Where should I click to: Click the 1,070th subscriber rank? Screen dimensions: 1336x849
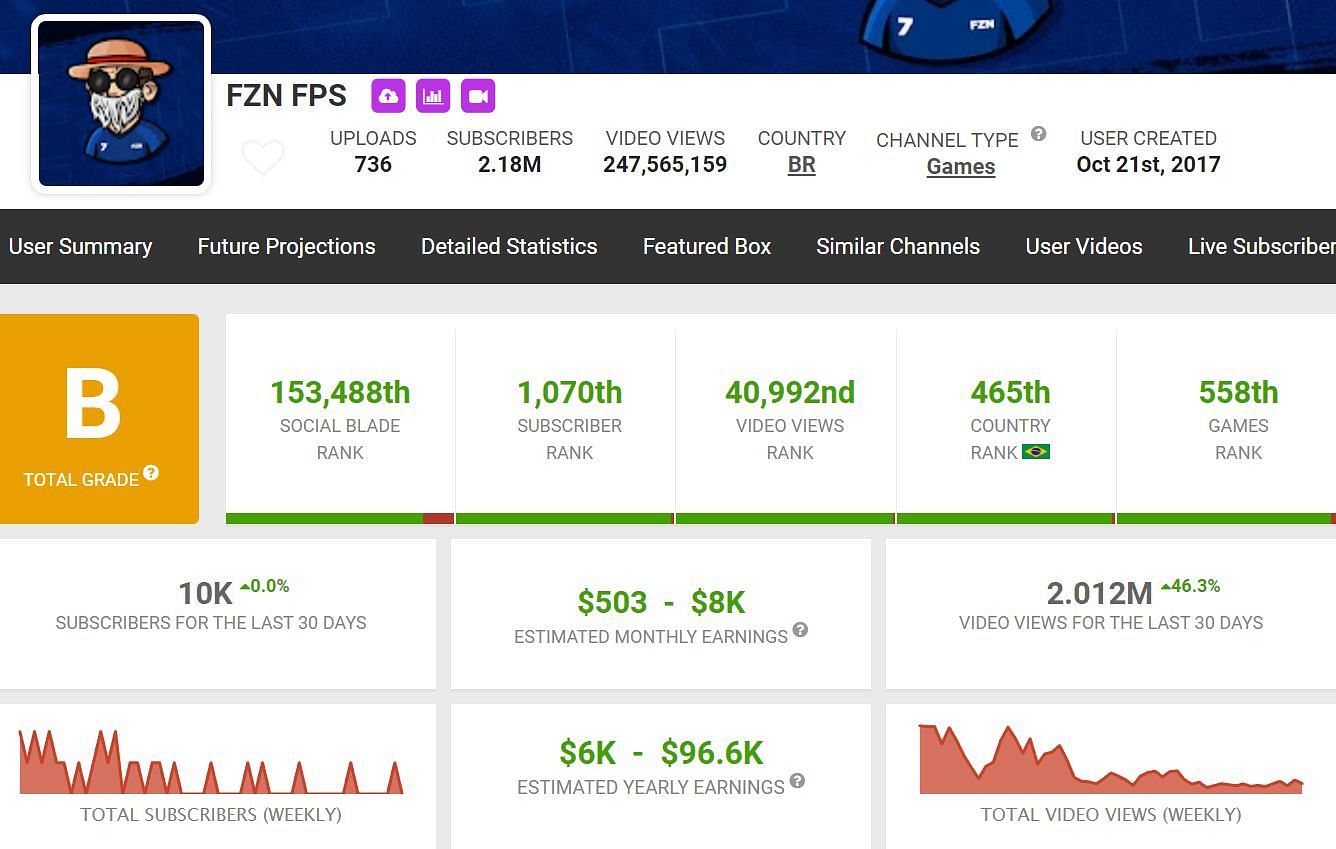(569, 392)
